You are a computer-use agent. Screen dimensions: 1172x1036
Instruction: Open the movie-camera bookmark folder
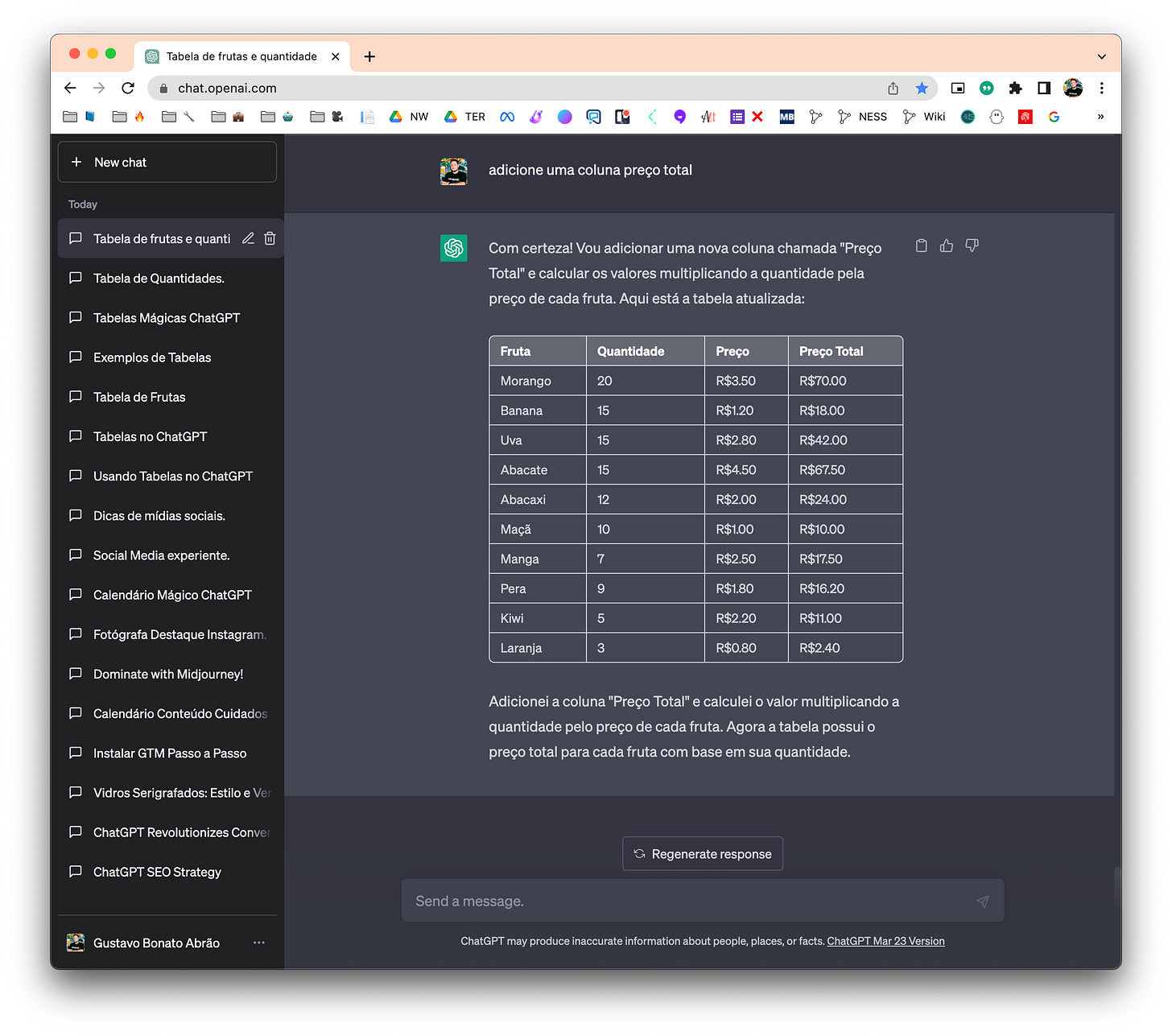pyautogui.click(x=328, y=117)
